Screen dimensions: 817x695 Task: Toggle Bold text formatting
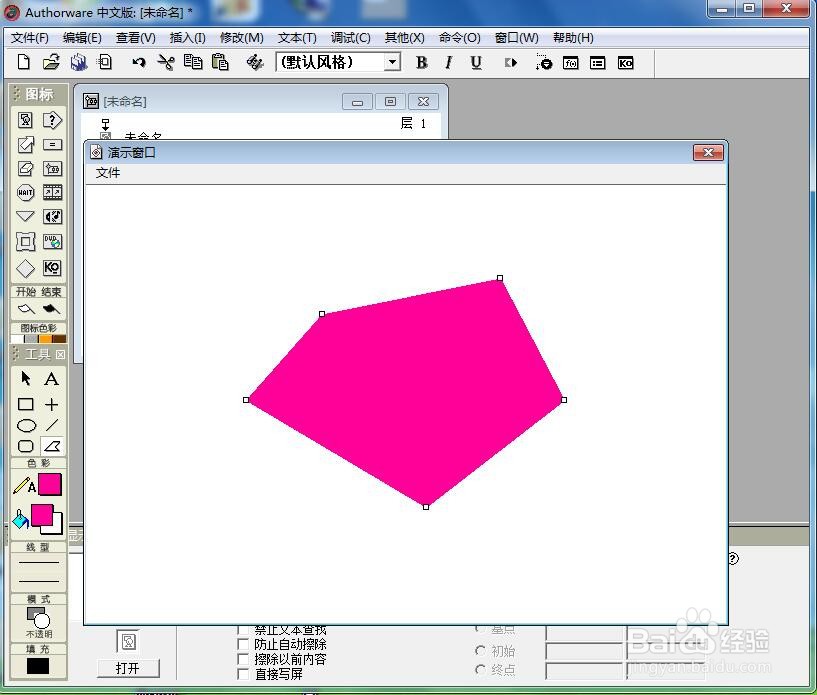point(422,63)
